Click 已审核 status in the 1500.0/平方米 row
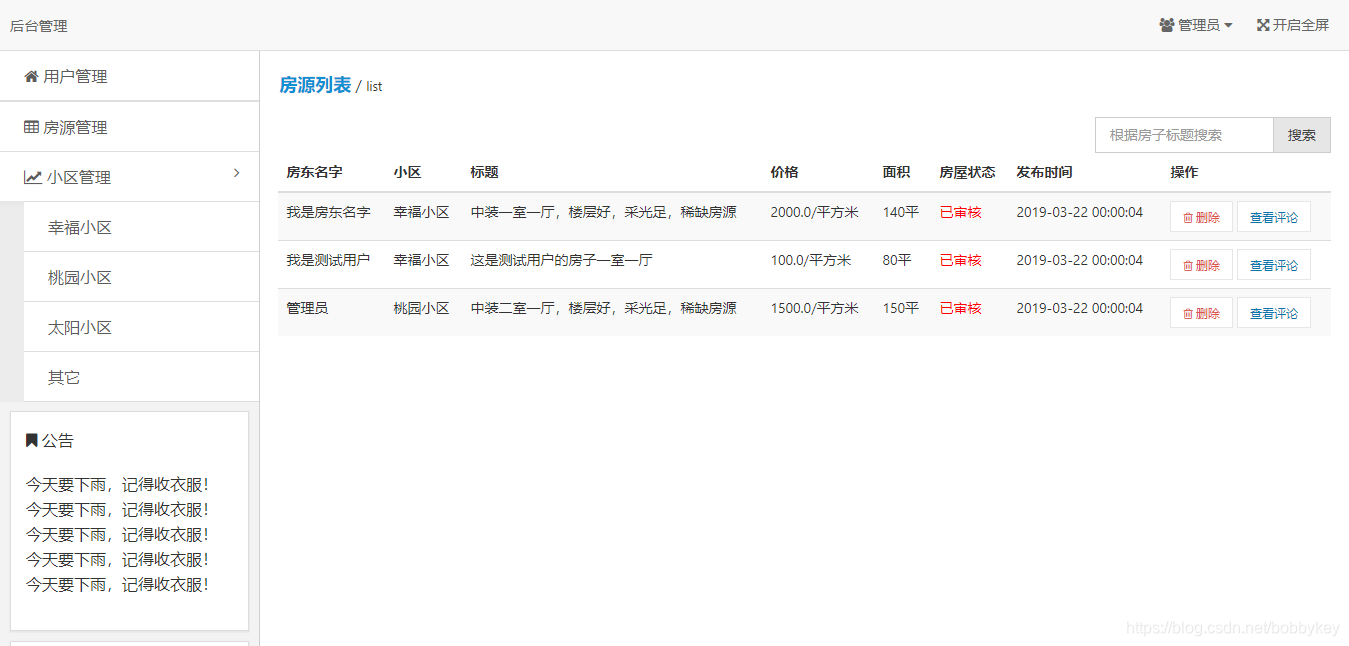1349x646 pixels. pyautogui.click(x=961, y=308)
